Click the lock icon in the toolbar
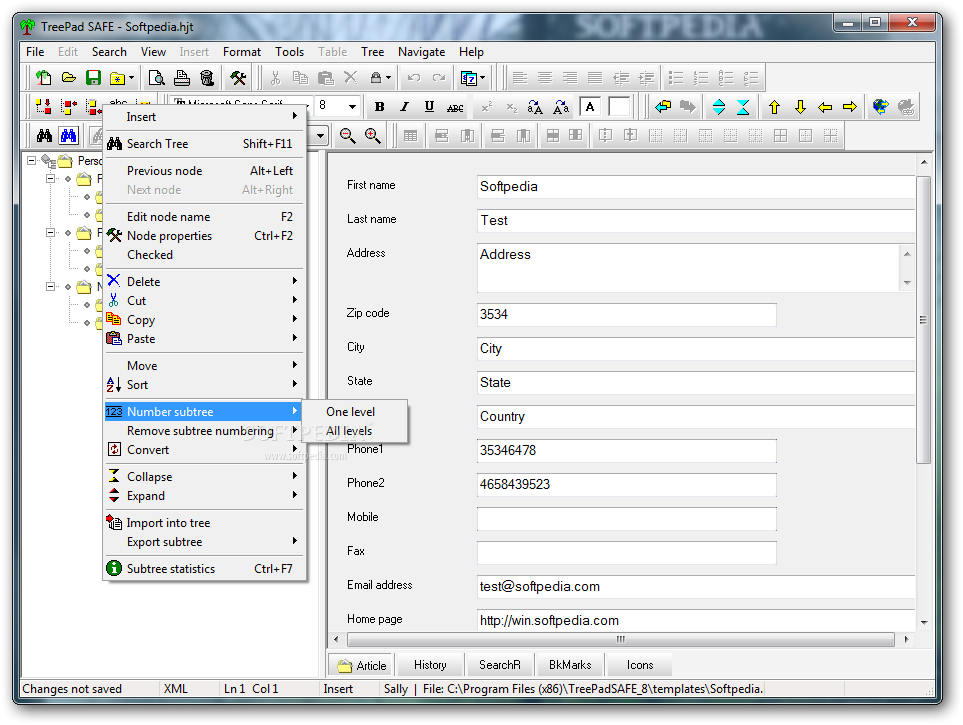 click(376, 78)
